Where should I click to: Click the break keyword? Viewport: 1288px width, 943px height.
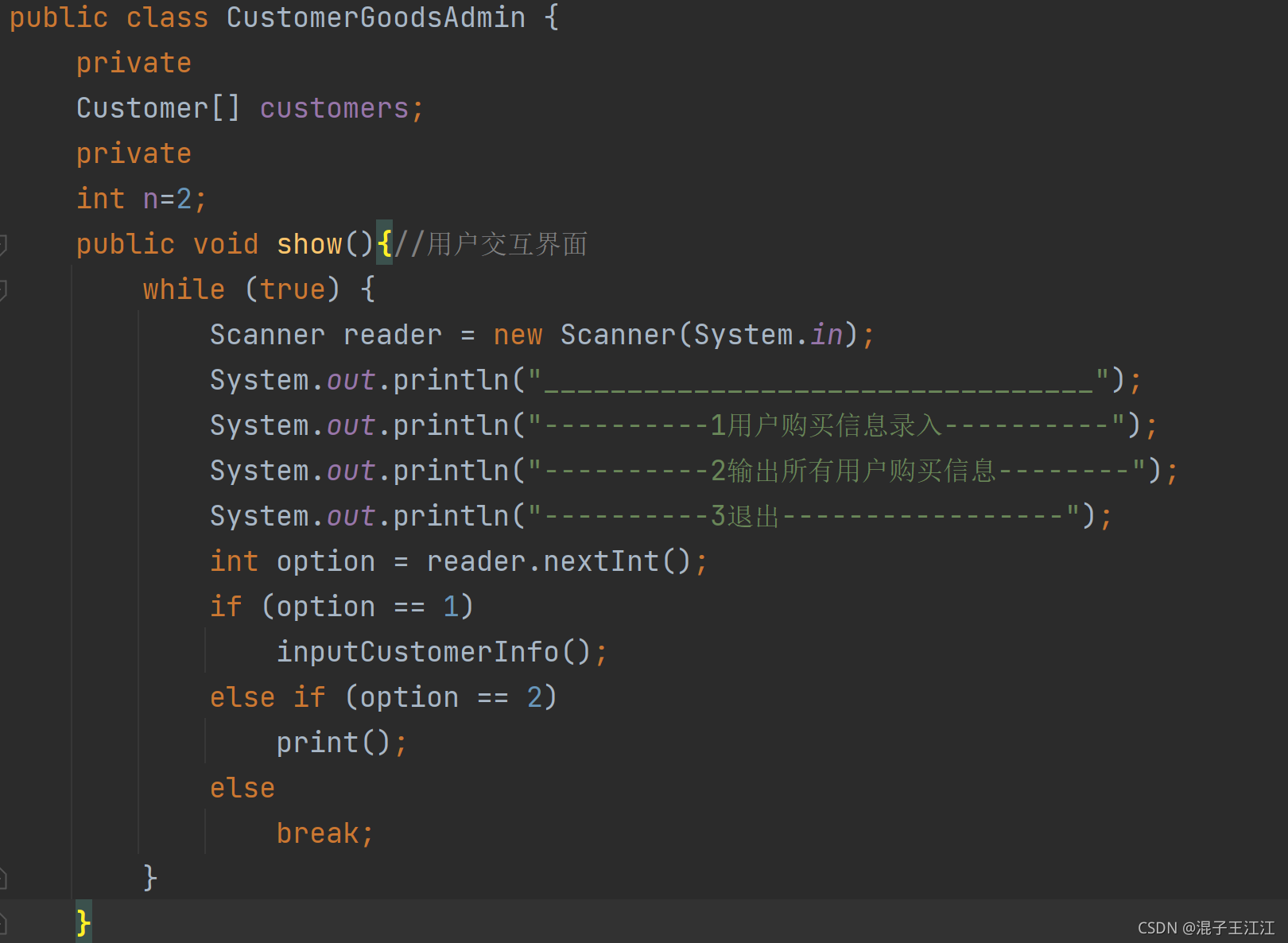318,832
